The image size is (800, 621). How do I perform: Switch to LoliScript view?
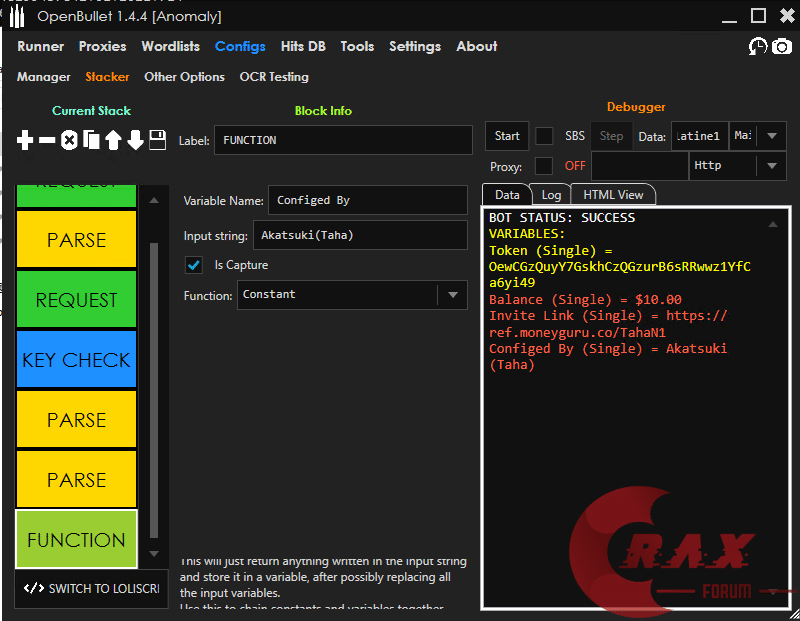pos(91,588)
